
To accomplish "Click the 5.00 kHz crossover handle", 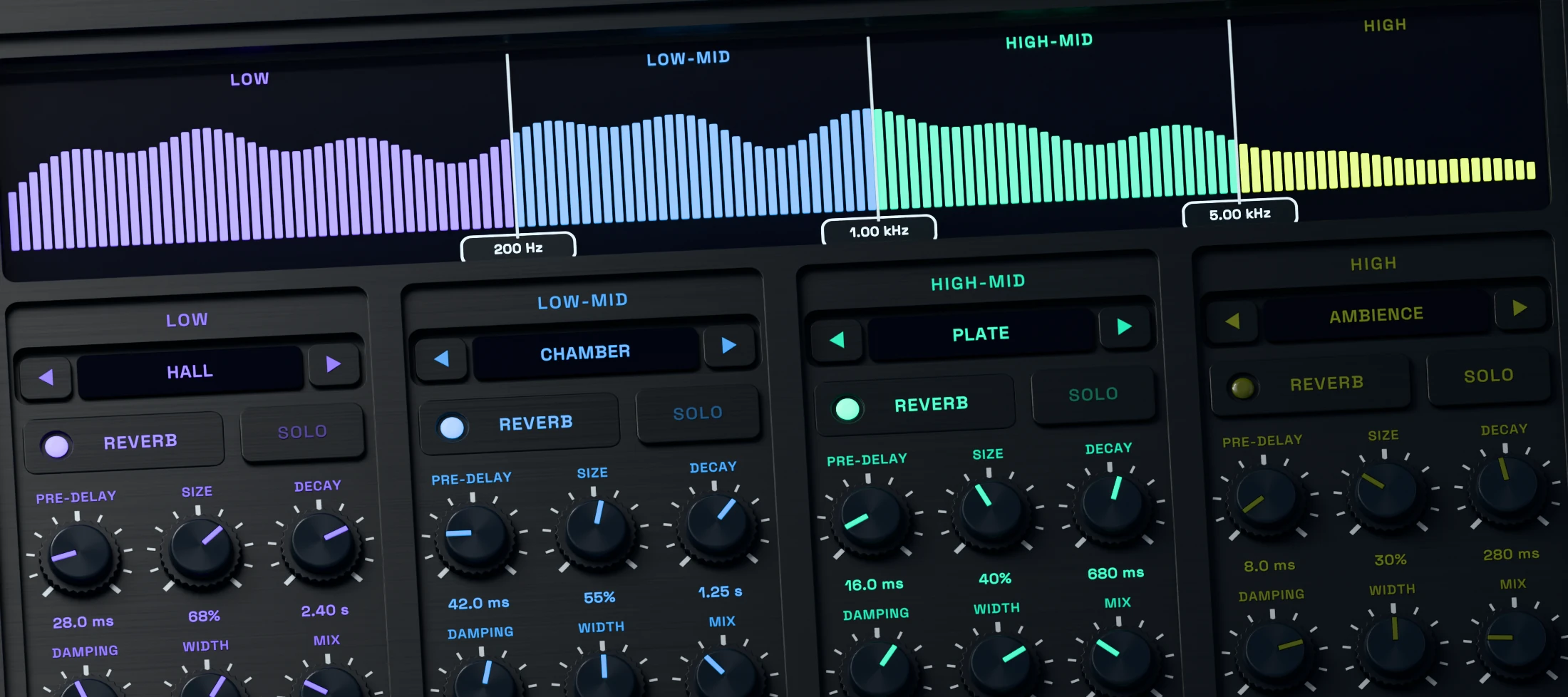I will pos(1239,214).
